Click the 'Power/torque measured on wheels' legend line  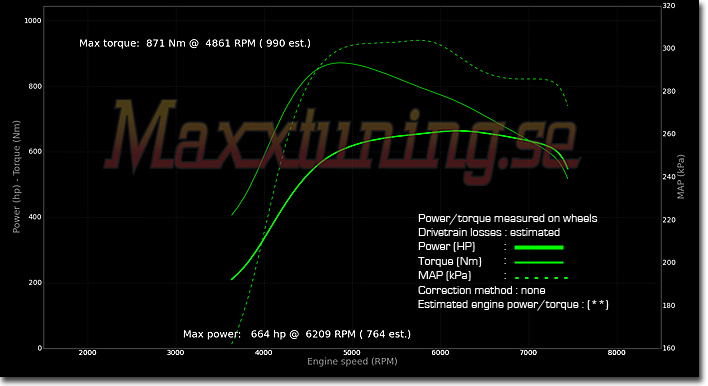point(508,219)
